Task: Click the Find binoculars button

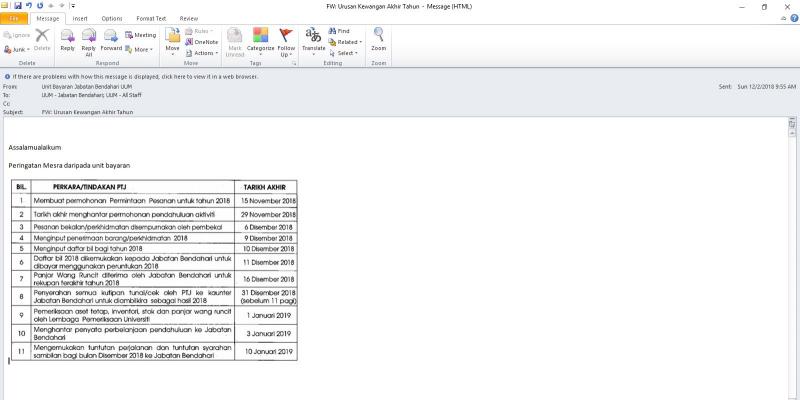Action: 339,31
